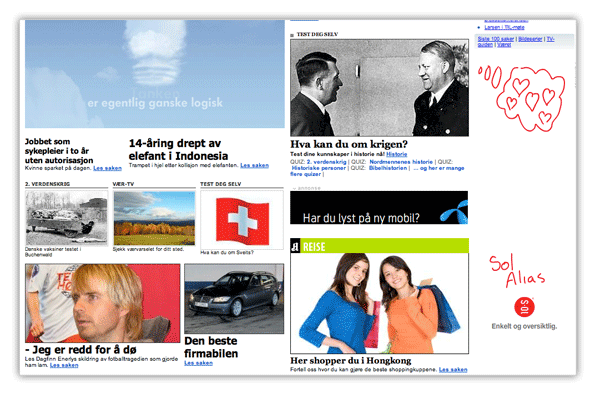Viewport: 595px width, 395px height.
Task: Click 'TEST DEG SELV' heading above the war photo
Action: tap(317, 34)
